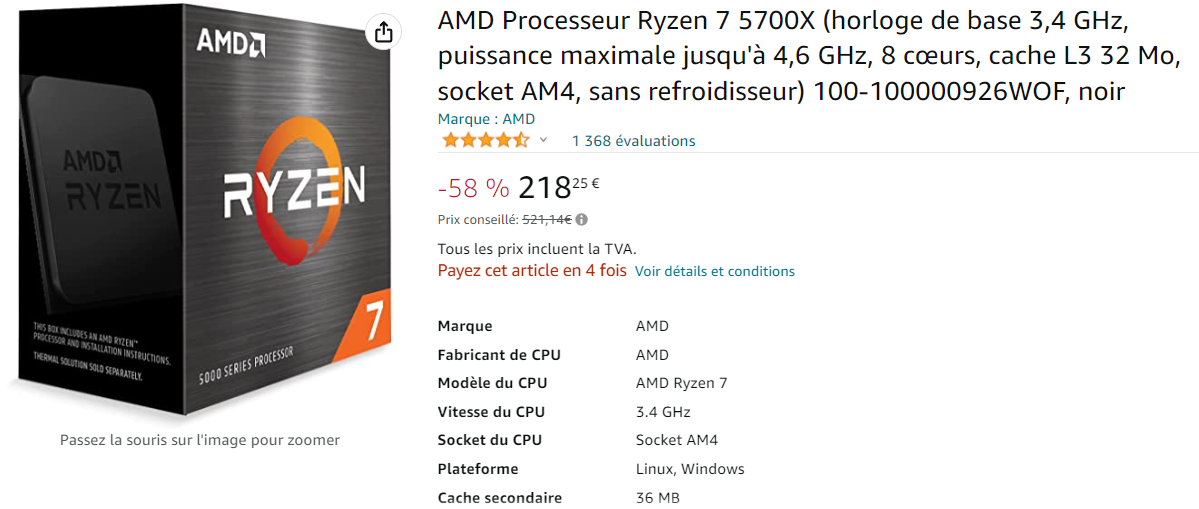Click the struck-through 521,14€ recommended price

point(547,219)
